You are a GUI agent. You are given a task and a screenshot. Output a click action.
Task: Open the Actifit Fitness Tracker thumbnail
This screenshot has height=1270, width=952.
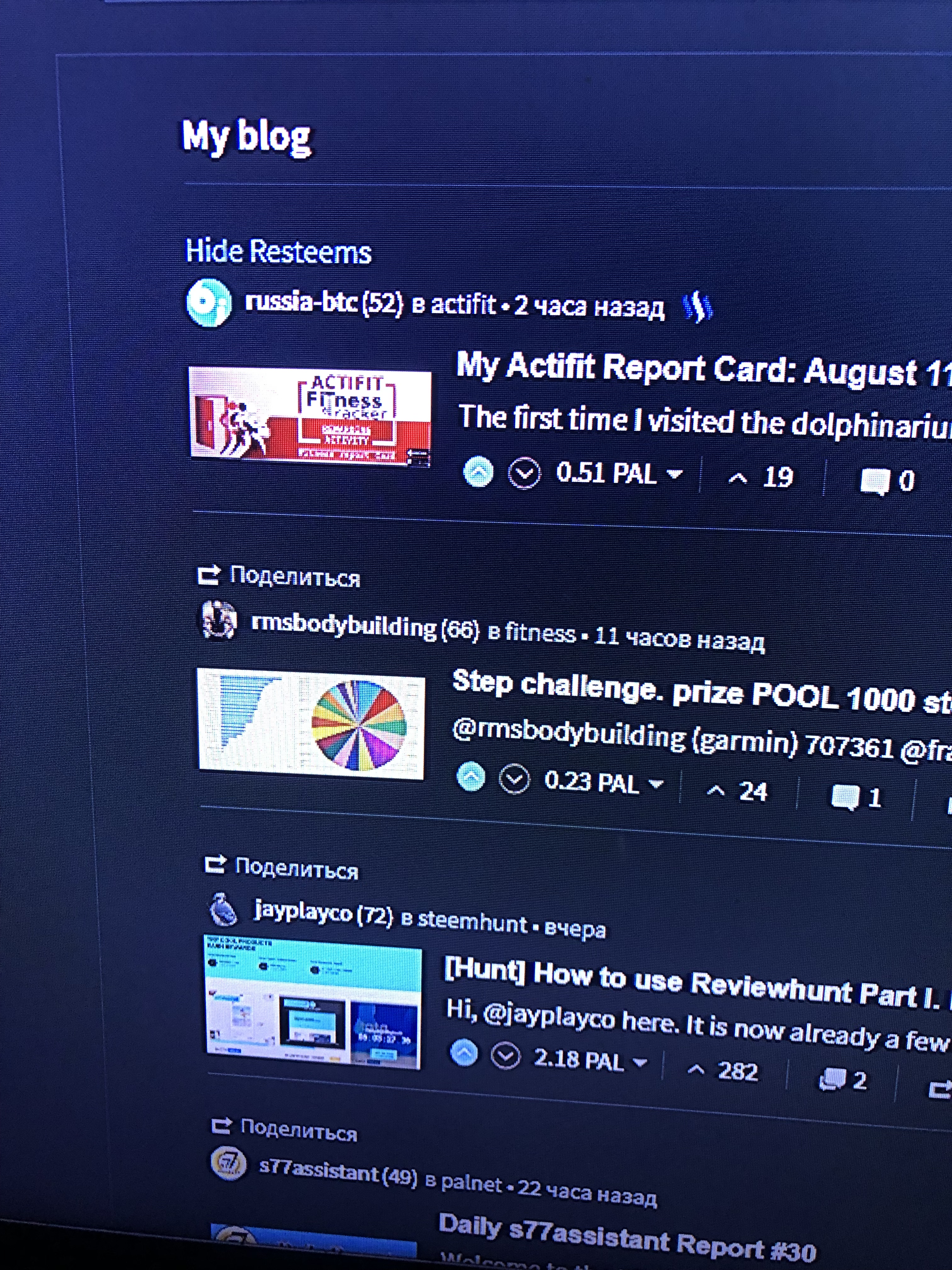(x=310, y=415)
